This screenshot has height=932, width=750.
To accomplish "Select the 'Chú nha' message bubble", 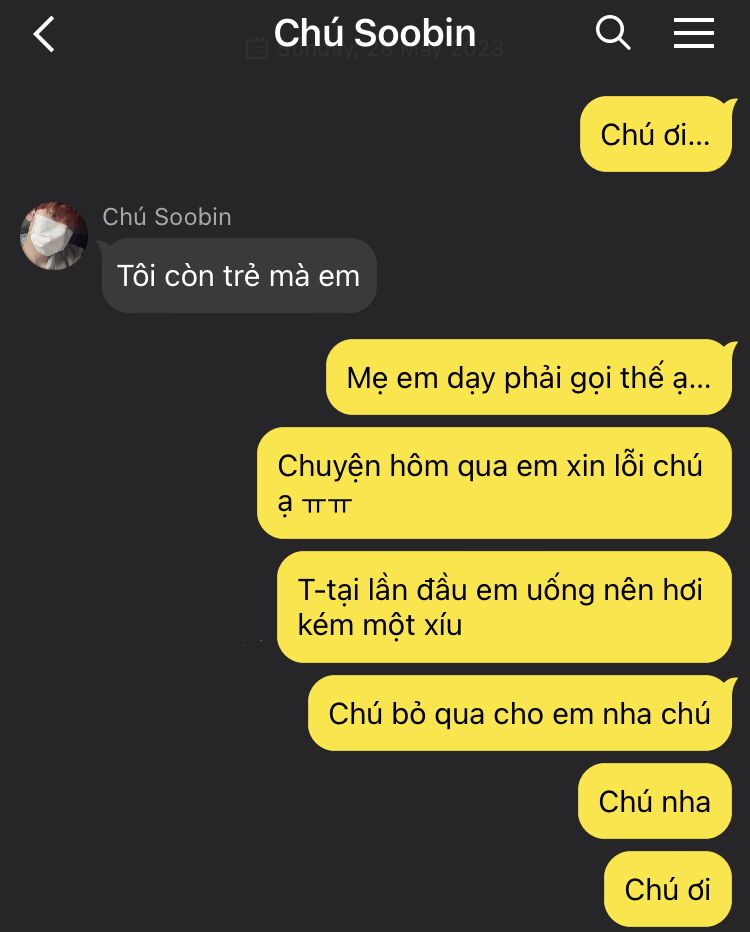I will pyautogui.click(x=655, y=801).
